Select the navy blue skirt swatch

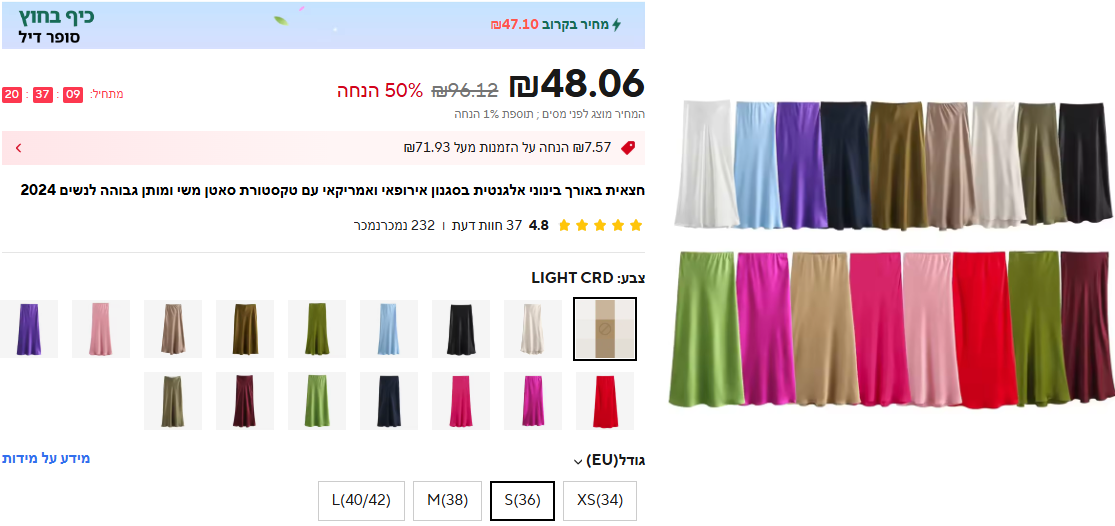tap(388, 401)
